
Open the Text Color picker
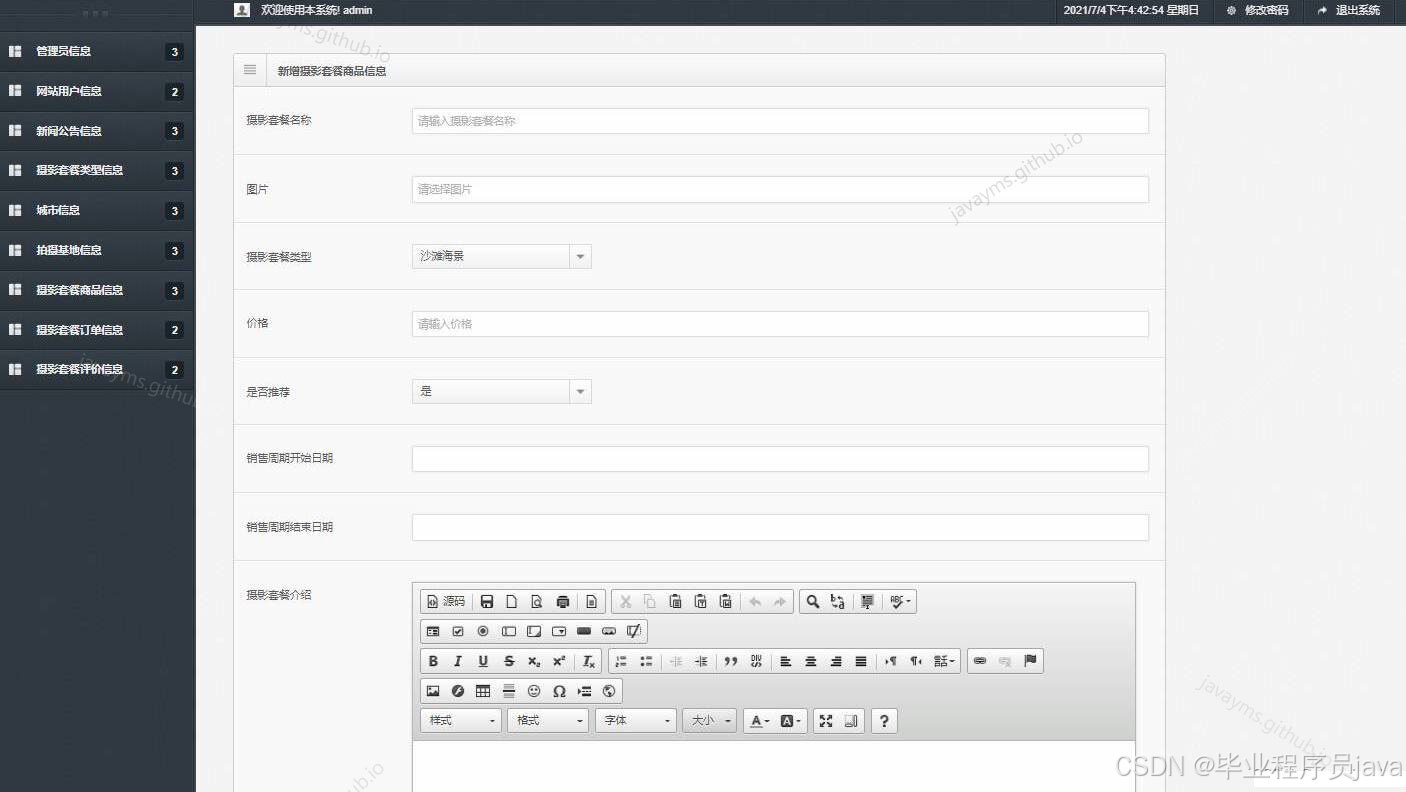coord(760,720)
